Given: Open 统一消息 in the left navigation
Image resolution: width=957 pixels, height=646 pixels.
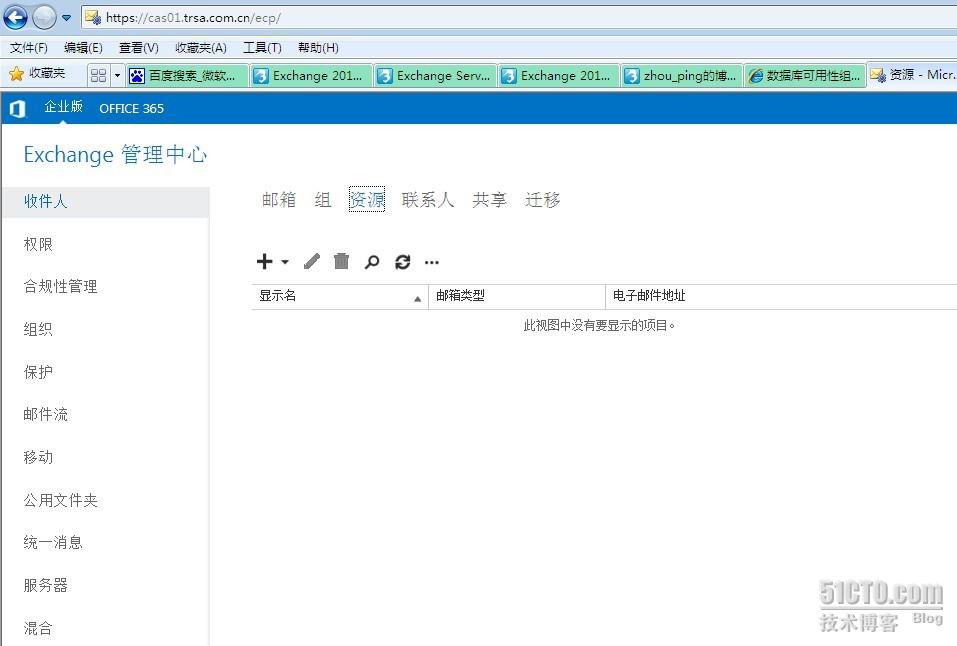Looking at the screenshot, I should click(x=53, y=542).
